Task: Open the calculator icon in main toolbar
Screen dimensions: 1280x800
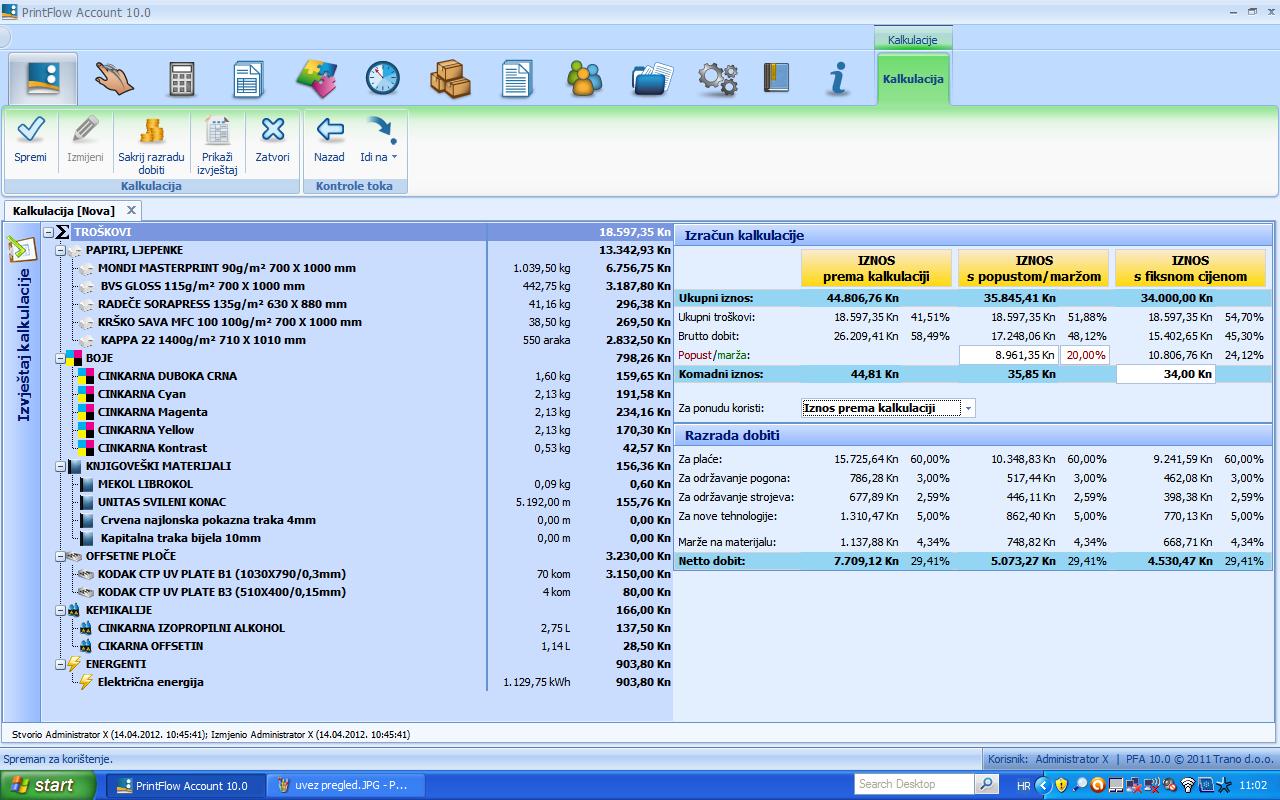Action: pyautogui.click(x=181, y=79)
